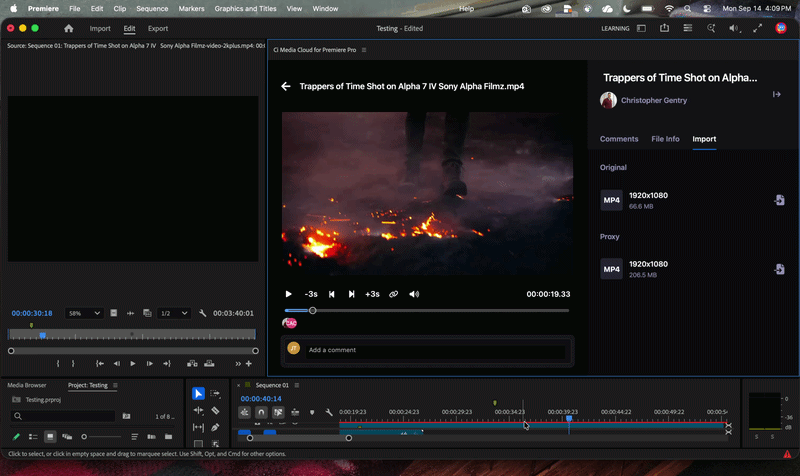This screenshot has height=476, width=800.
Task: Click the workspaces layout icon
Action: 641,29
